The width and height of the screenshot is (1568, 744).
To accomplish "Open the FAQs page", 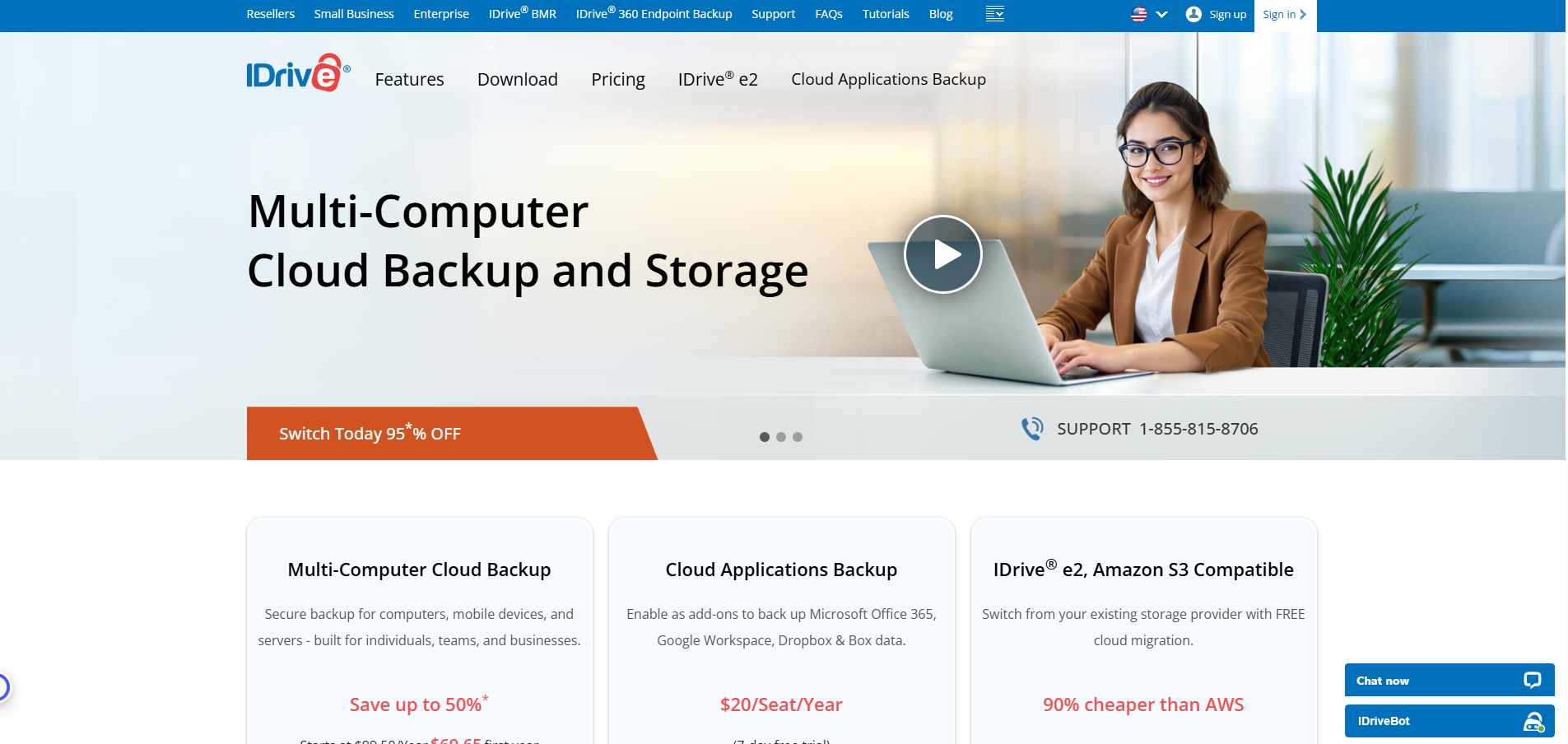I will pyautogui.click(x=829, y=14).
